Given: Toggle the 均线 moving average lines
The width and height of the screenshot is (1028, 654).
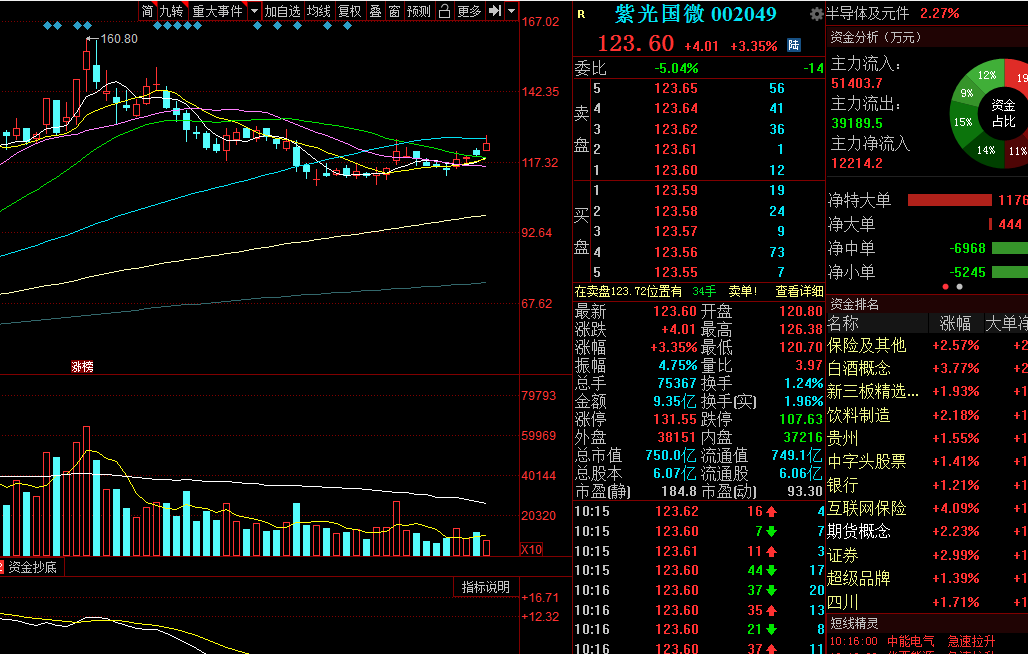Looking at the screenshot, I should pos(319,10).
